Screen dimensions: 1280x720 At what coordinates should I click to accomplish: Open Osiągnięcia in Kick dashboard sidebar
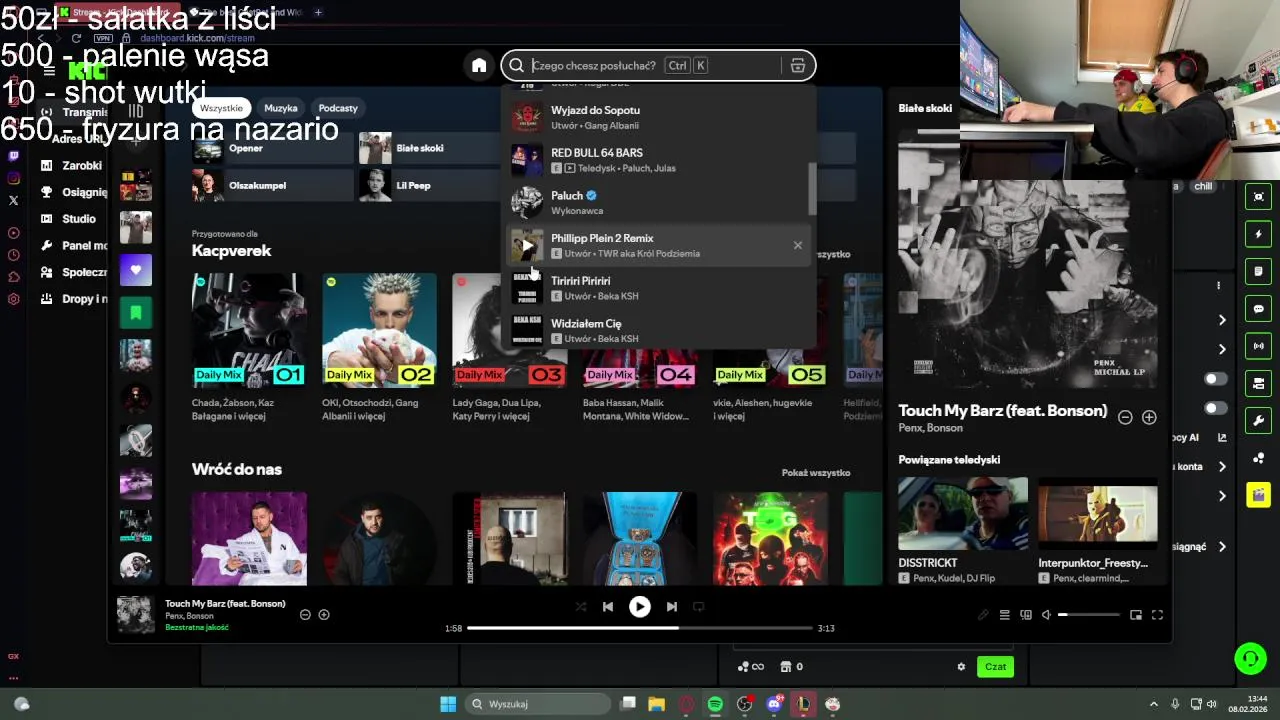74,192
